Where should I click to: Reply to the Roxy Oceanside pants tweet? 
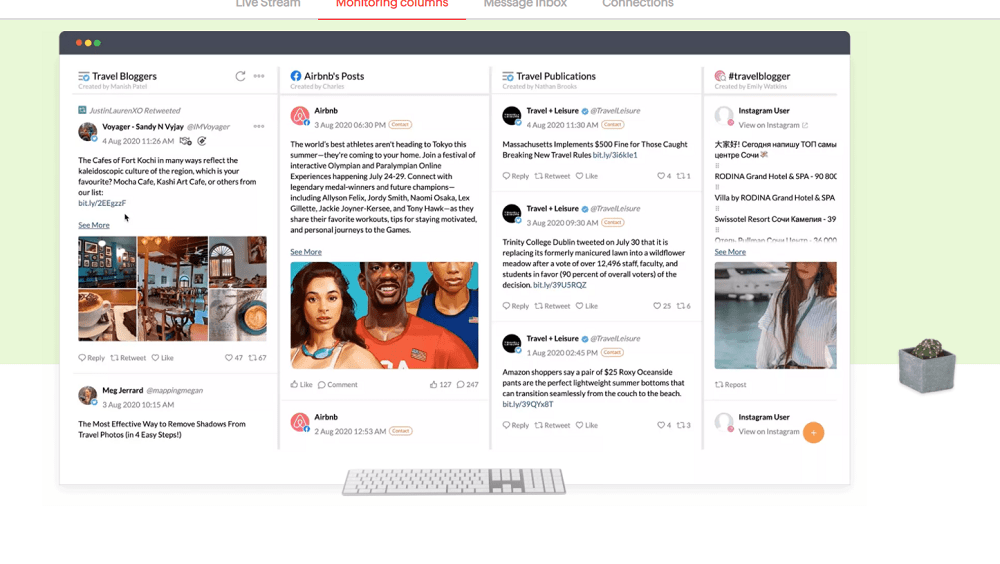tap(515, 426)
